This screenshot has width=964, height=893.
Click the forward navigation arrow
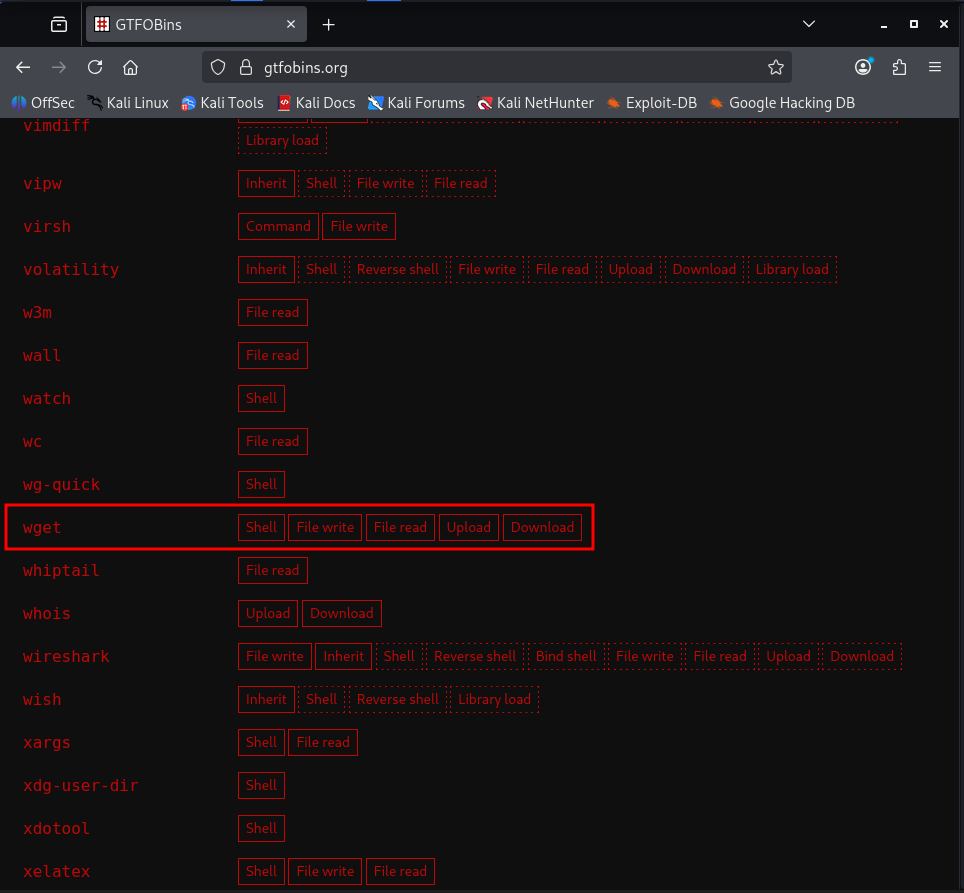[59, 68]
